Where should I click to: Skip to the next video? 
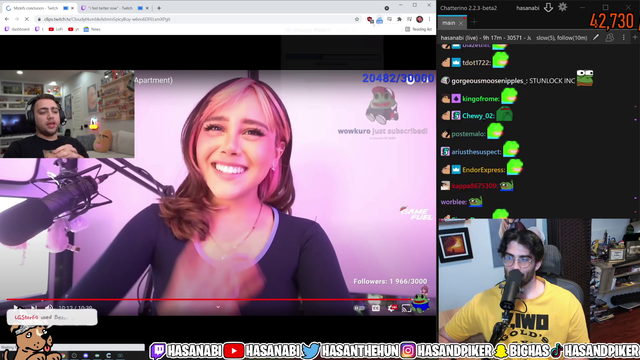33,308
